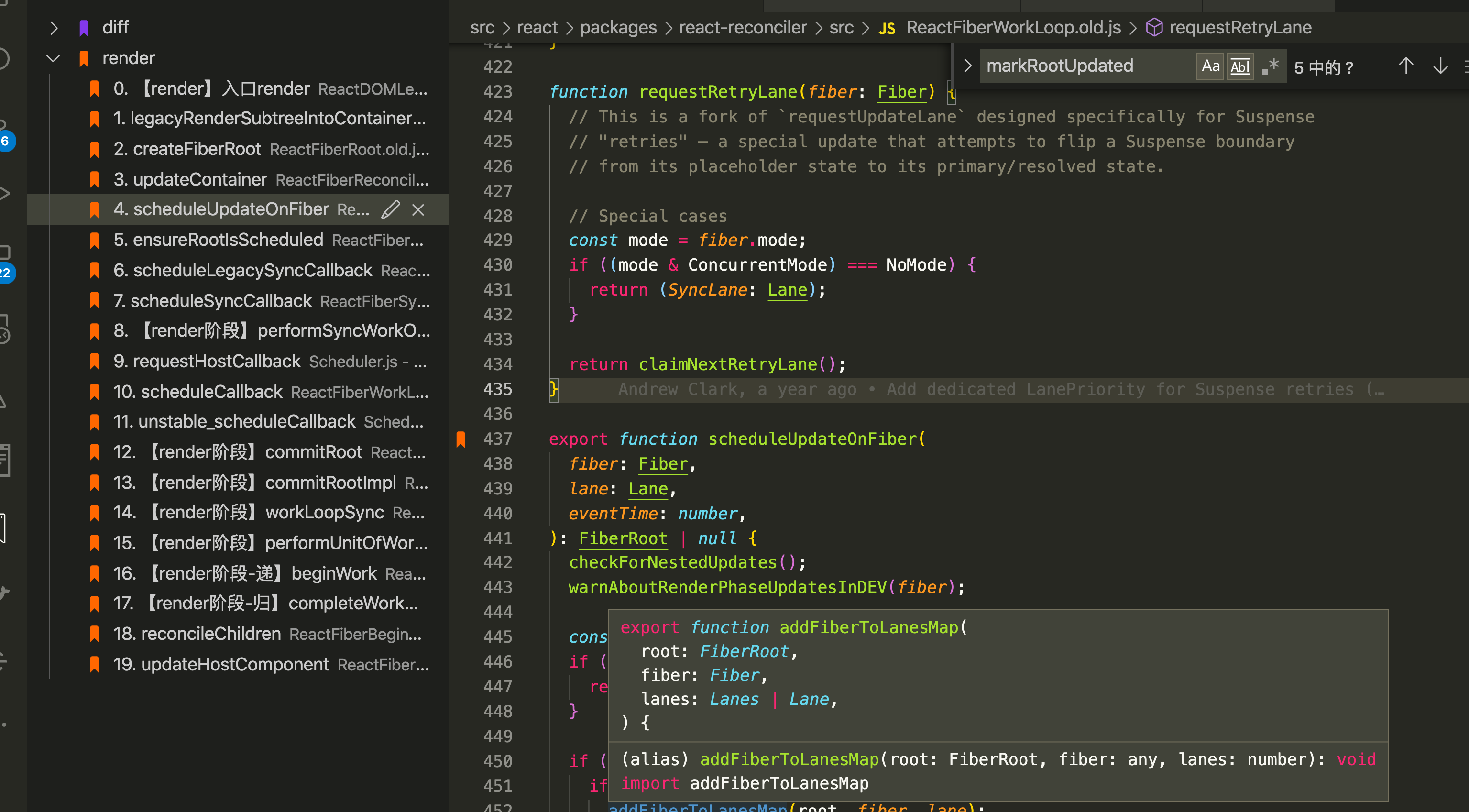Click the purple bookmark icon beside diff
This screenshot has height=812, width=1469.
(84, 28)
